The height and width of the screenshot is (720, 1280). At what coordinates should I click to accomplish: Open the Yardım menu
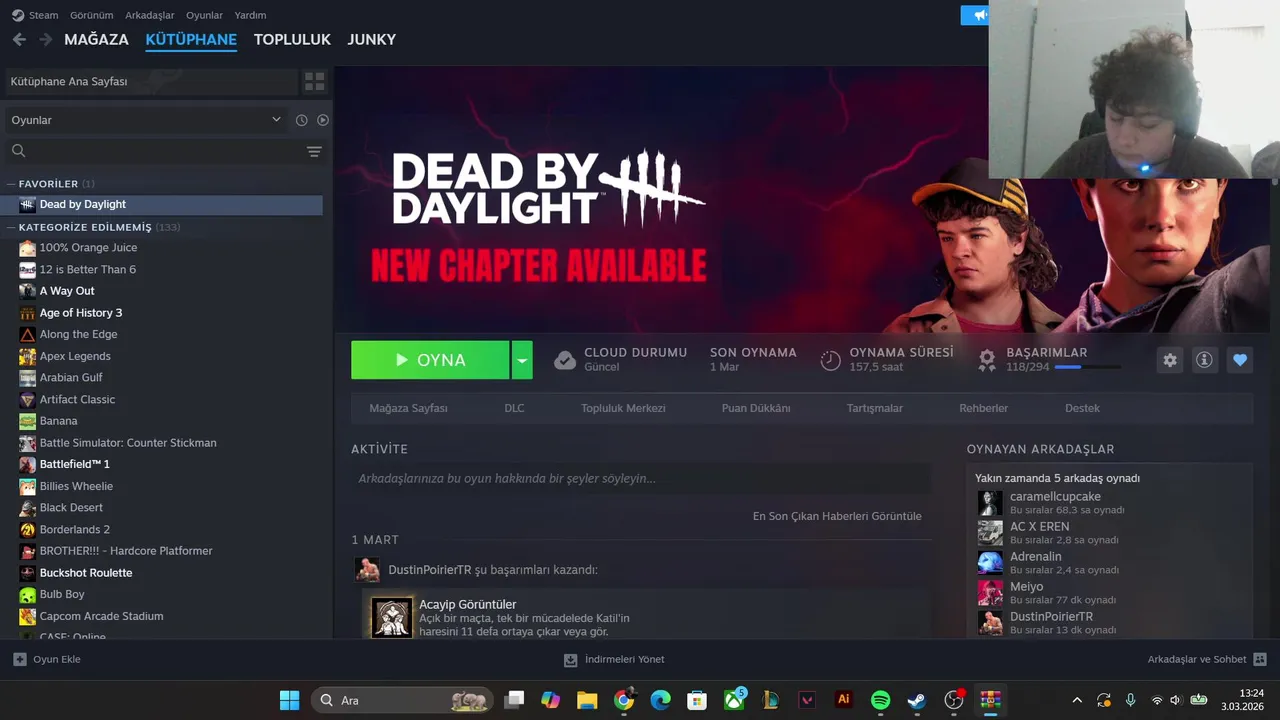tap(250, 15)
